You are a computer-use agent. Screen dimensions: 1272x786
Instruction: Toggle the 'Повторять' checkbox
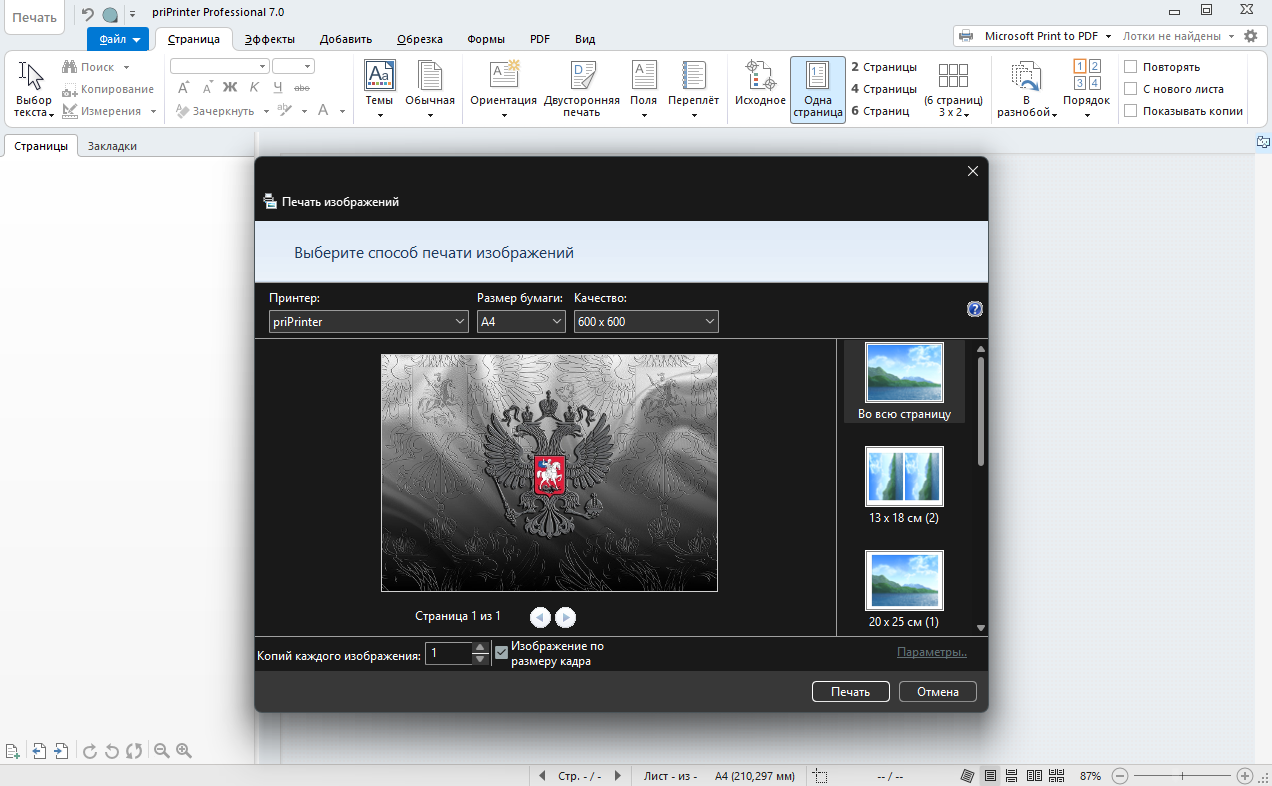(x=1131, y=67)
